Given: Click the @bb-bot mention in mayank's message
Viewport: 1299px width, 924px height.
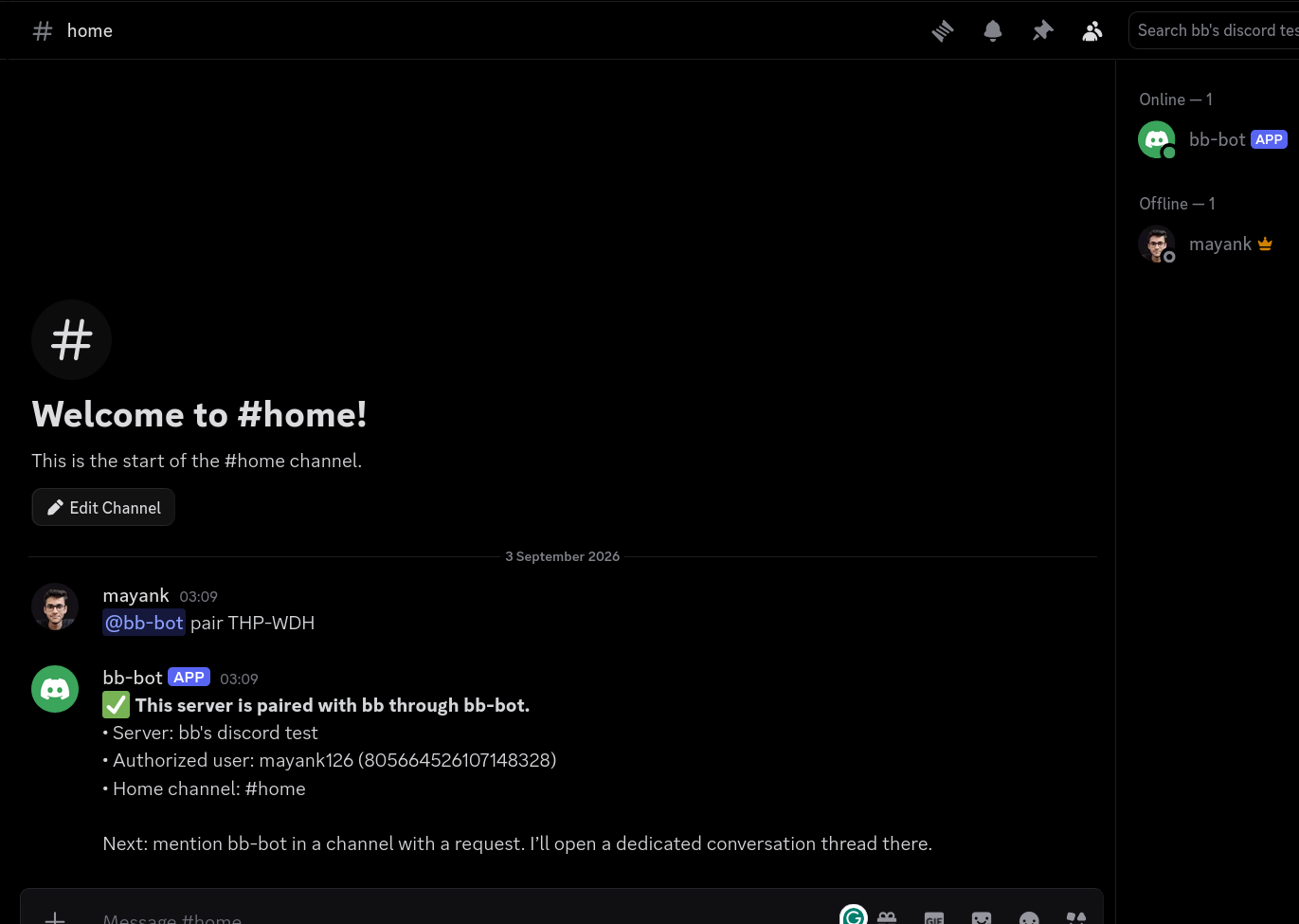Looking at the screenshot, I should pos(144,623).
